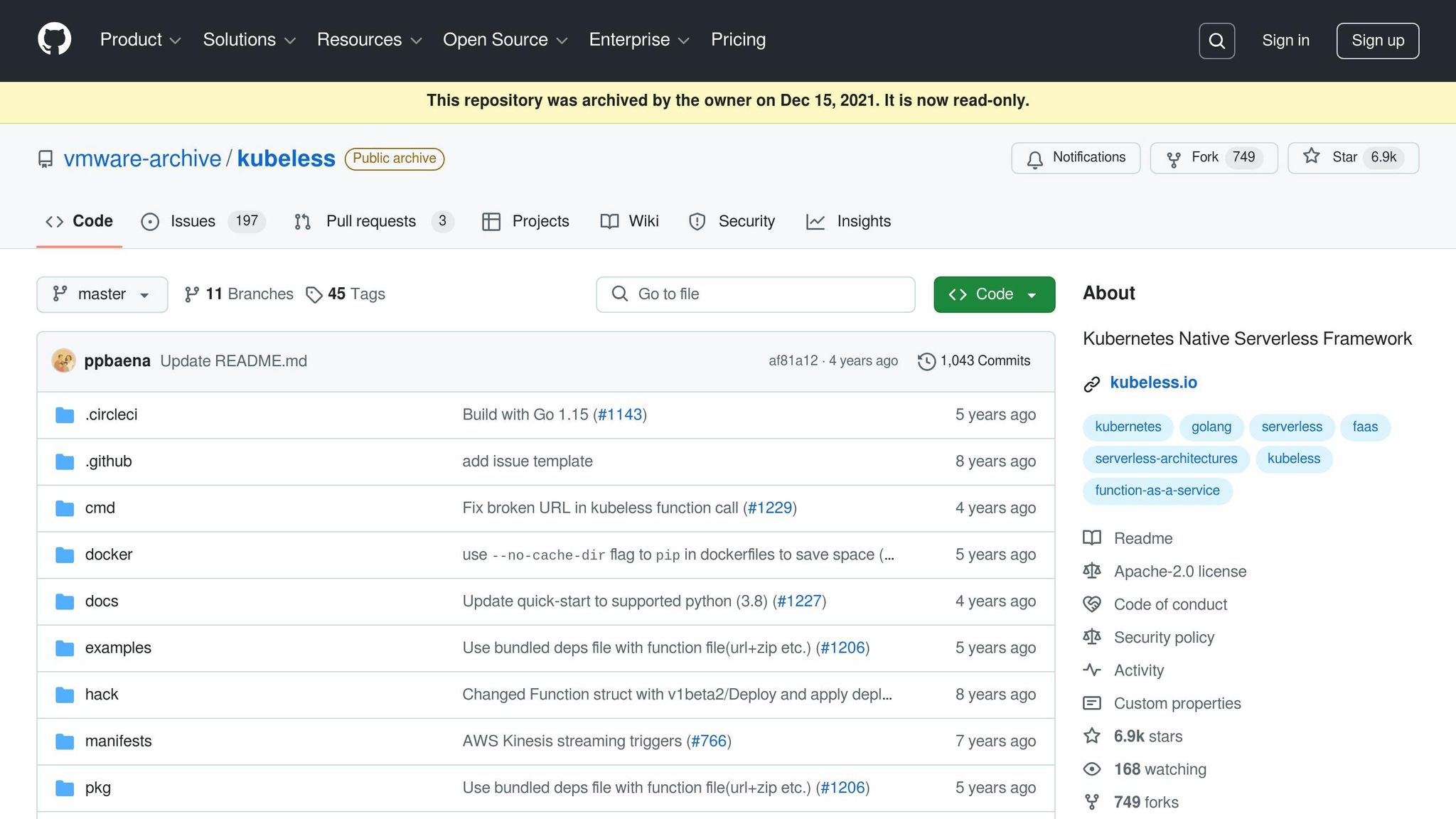Click the Apache-2.0 license scale icon
Screen dimensions: 1456x819
1092,571
